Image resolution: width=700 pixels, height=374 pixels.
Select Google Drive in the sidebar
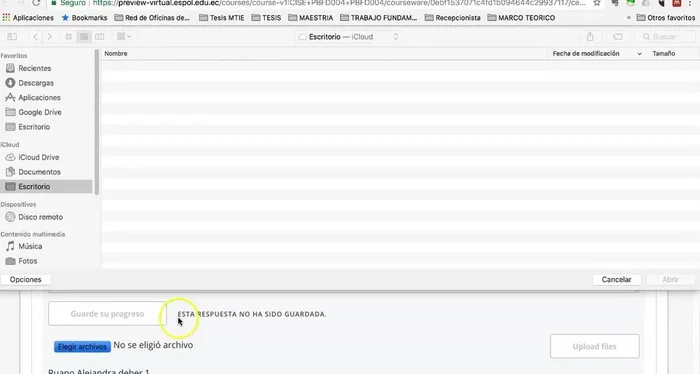click(x=40, y=112)
